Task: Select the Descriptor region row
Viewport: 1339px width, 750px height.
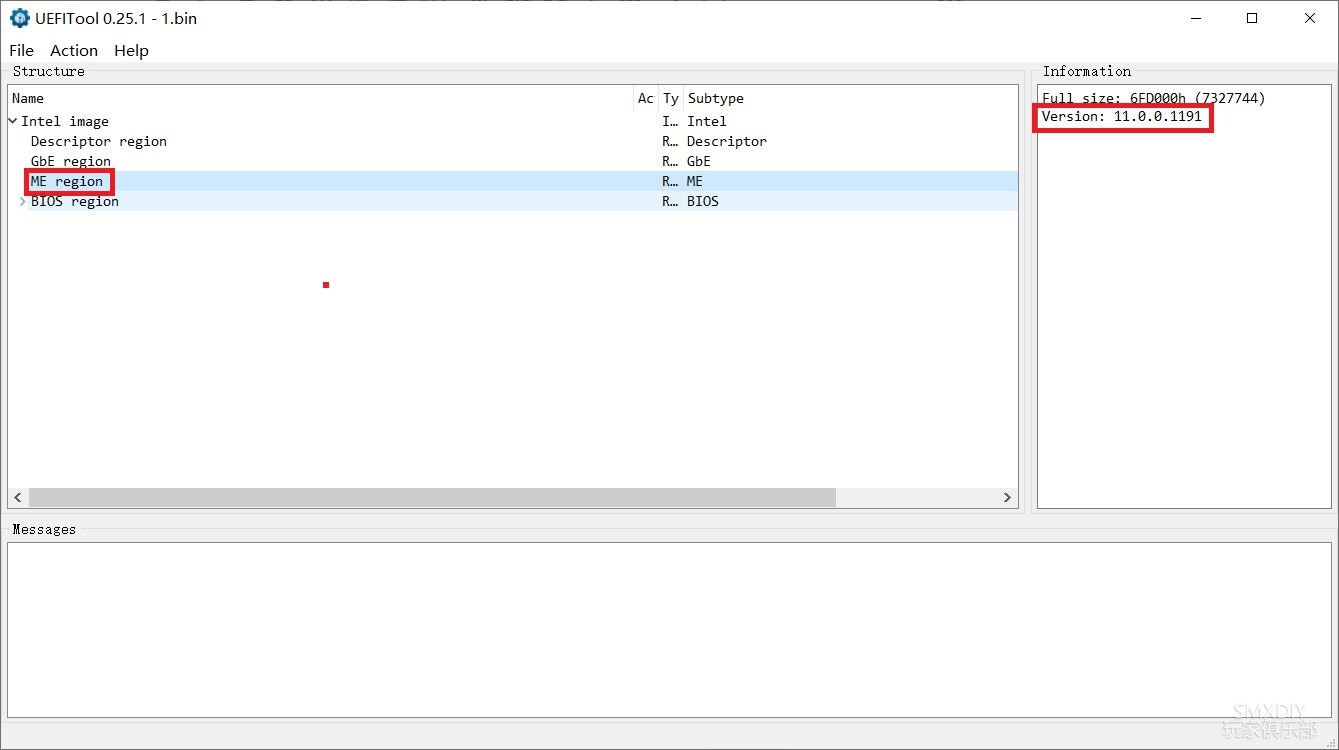Action: [513, 141]
